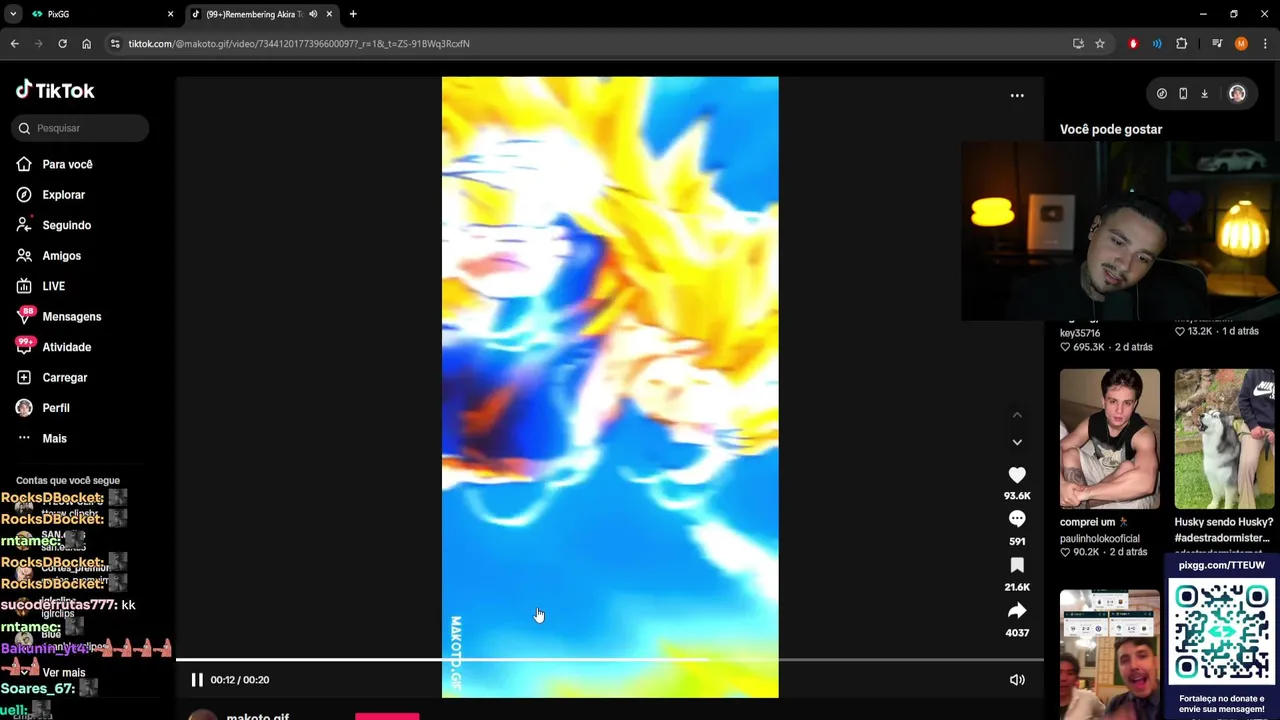Viewport: 1280px width, 720px height.
Task: Close the PixGG tab
Action: click(170, 14)
